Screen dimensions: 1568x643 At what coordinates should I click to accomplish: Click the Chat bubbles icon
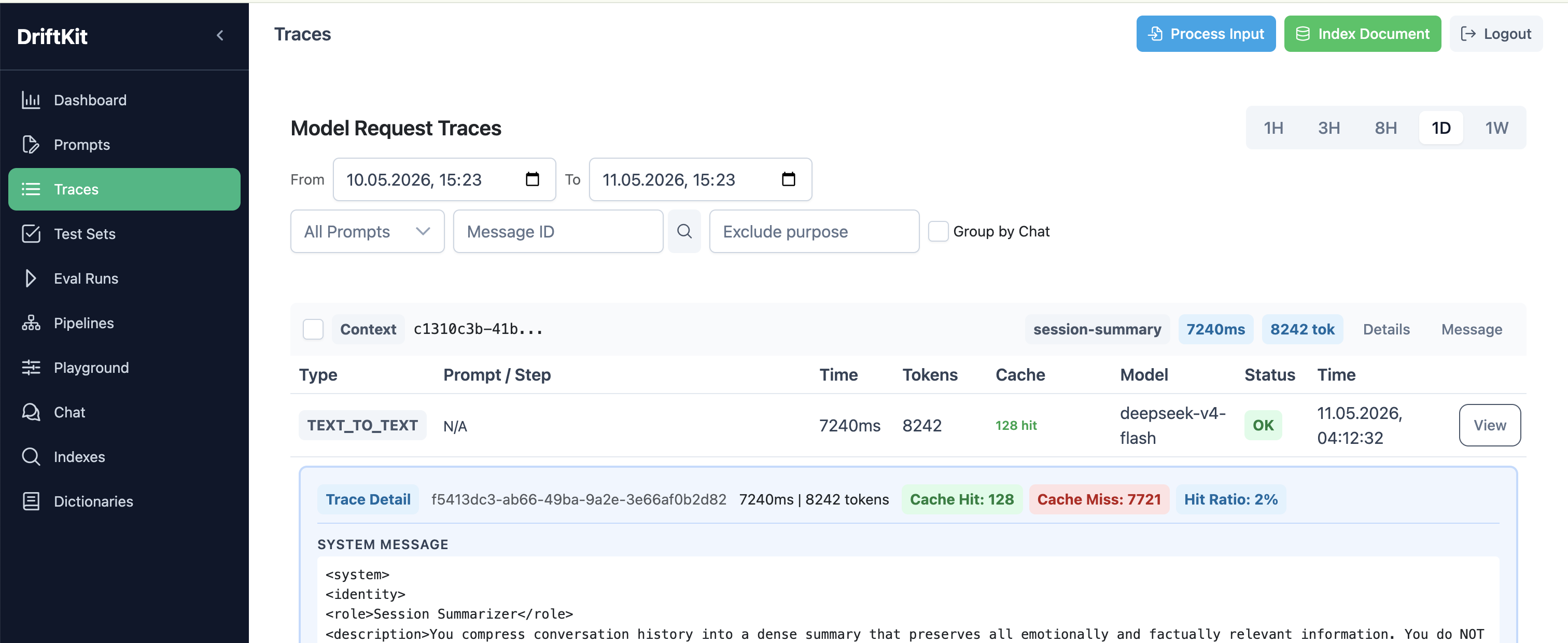coord(31,412)
